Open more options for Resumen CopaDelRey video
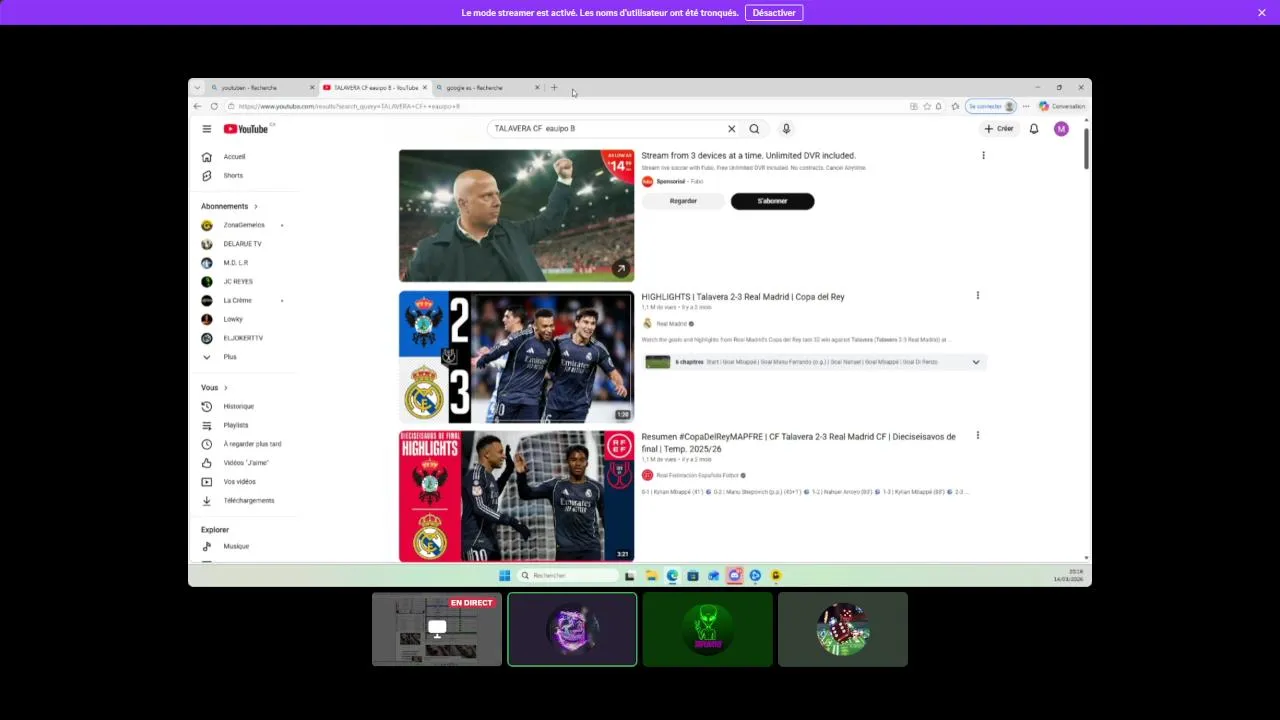 tap(977, 436)
